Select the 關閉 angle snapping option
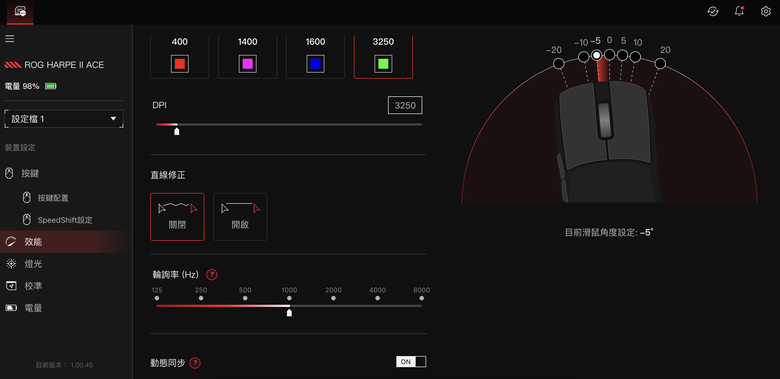Screen dimensions: 780x379 (x=177, y=217)
